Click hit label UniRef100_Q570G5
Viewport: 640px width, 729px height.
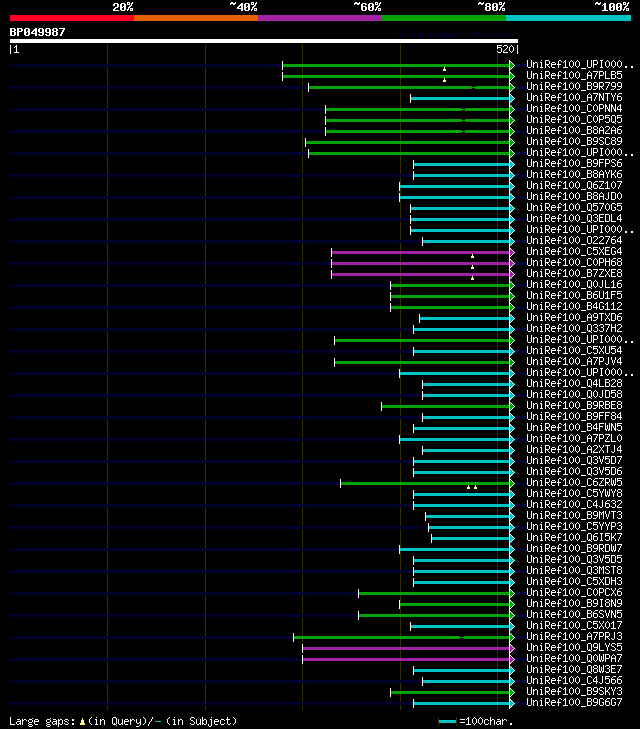[x=574, y=207]
